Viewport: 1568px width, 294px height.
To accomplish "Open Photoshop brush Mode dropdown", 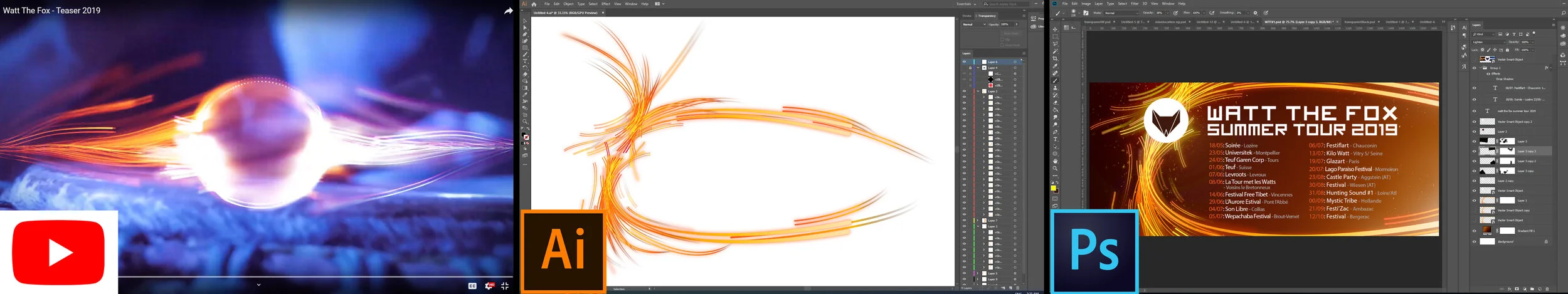I will (x=1121, y=13).
